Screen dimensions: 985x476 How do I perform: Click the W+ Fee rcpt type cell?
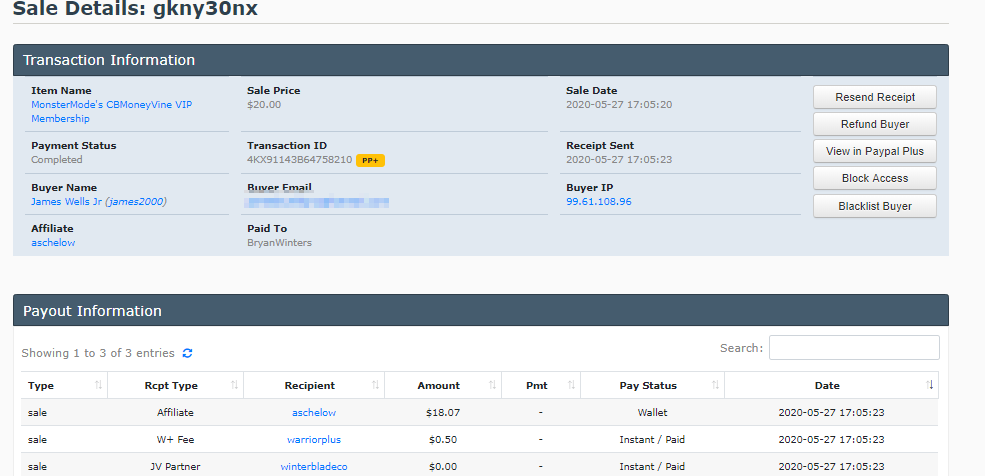[175, 440]
